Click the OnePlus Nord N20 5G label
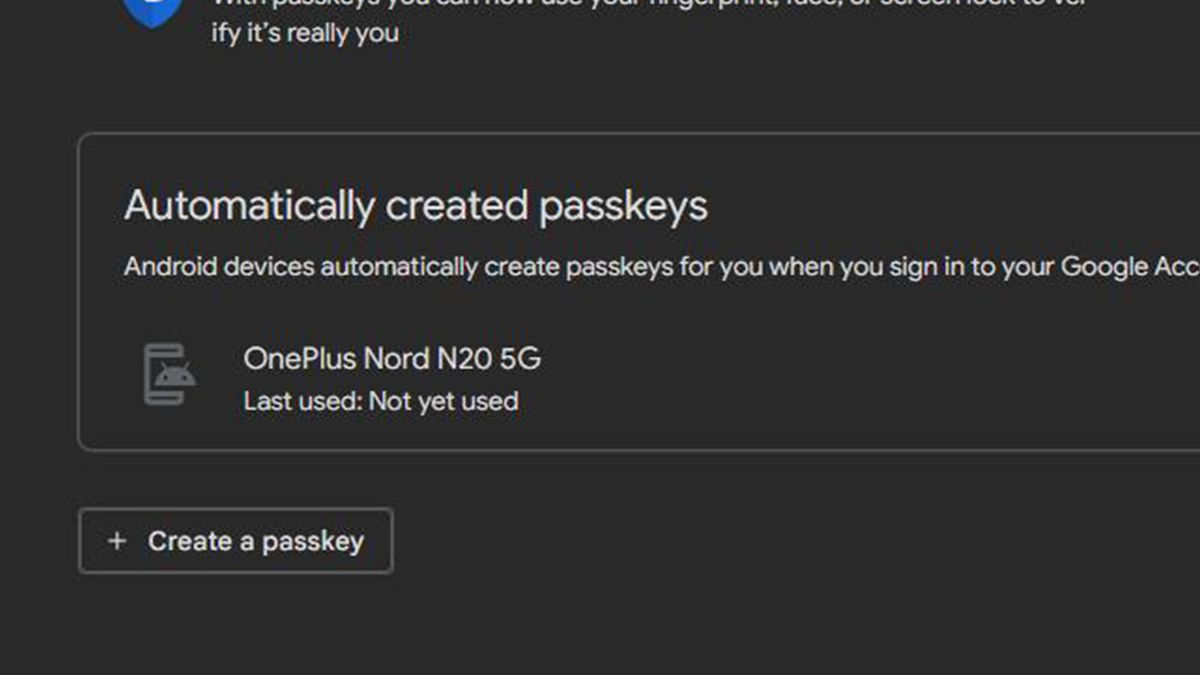1200x675 pixels. click(392, 358)
